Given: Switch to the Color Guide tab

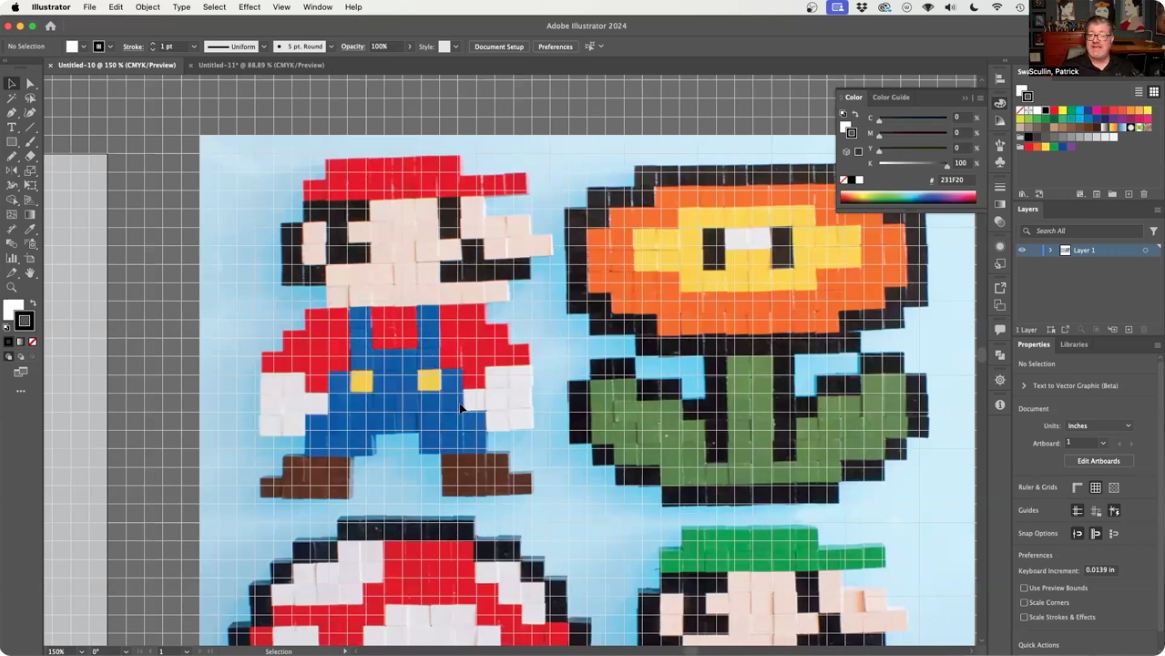Looking at the screenshot, I should [890, 97].
